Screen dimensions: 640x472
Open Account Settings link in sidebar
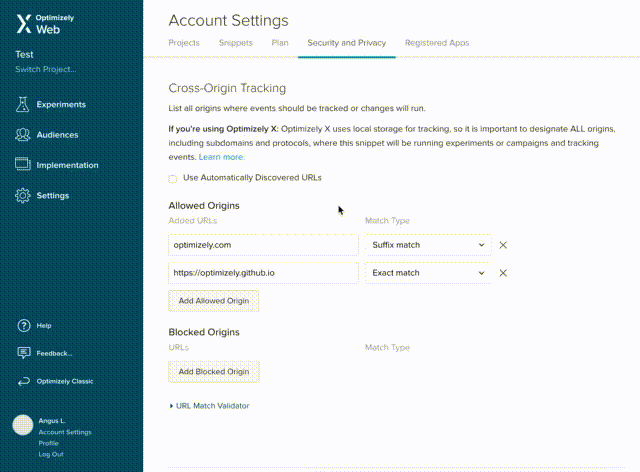coord(65,432)
